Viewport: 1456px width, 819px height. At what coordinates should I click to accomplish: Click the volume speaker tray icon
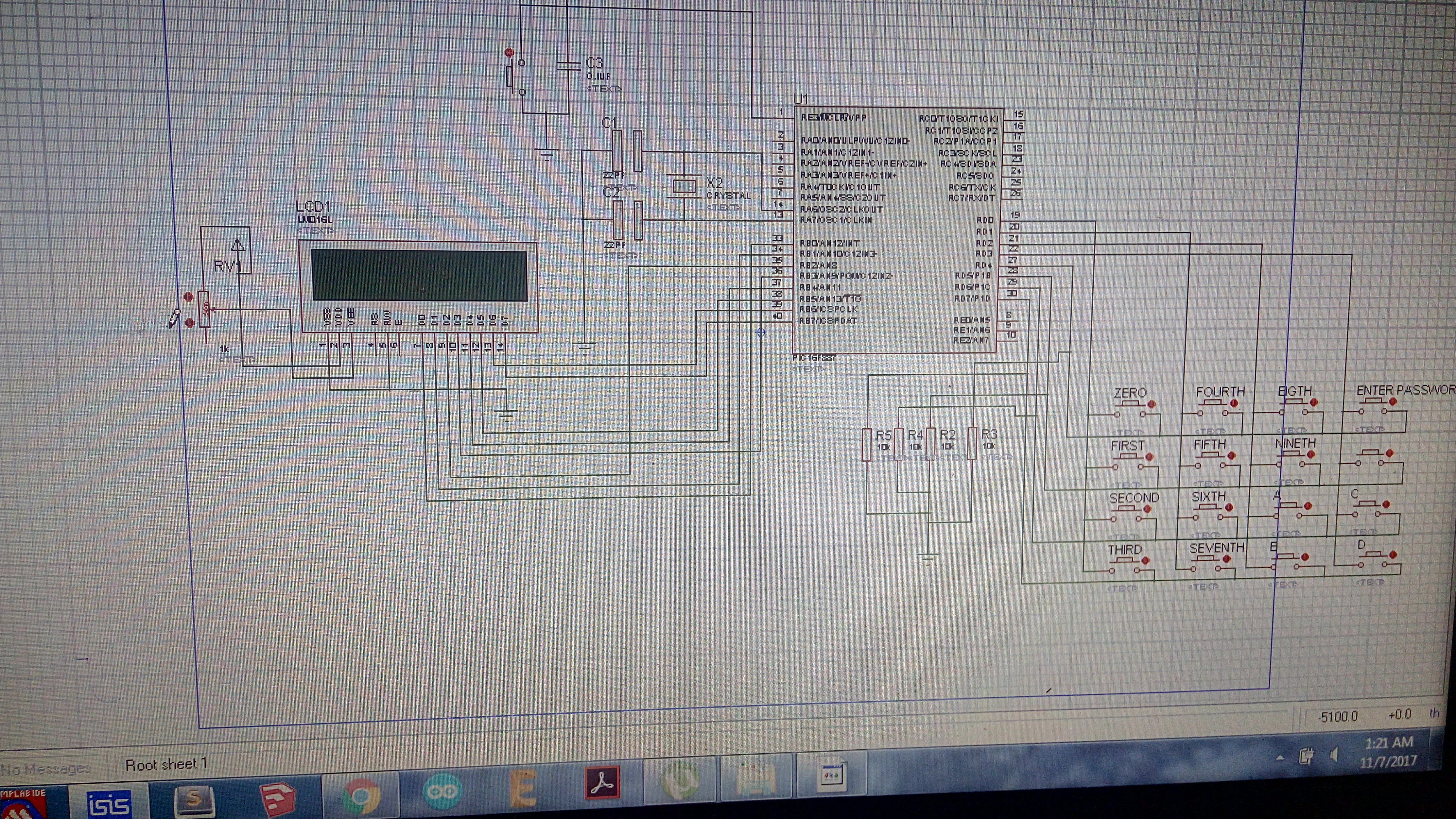[x=1334, y=755]
